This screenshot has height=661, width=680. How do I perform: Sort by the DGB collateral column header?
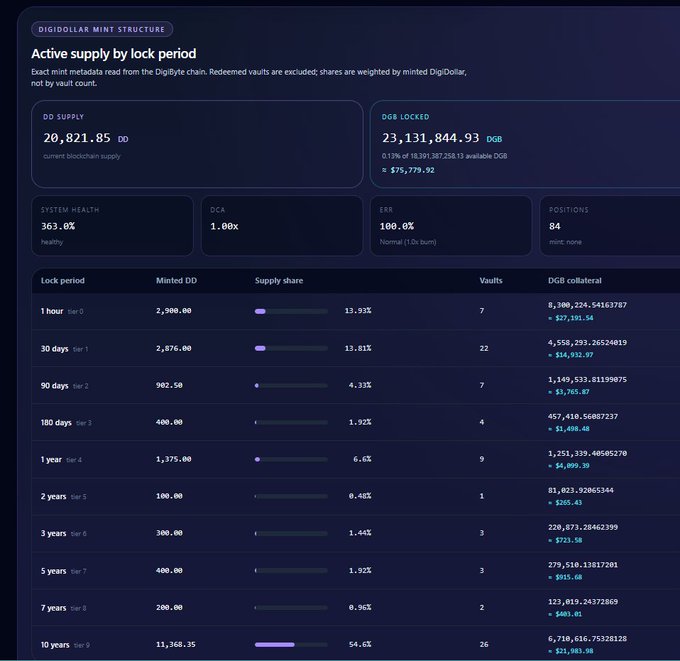[x=575, y=281]
